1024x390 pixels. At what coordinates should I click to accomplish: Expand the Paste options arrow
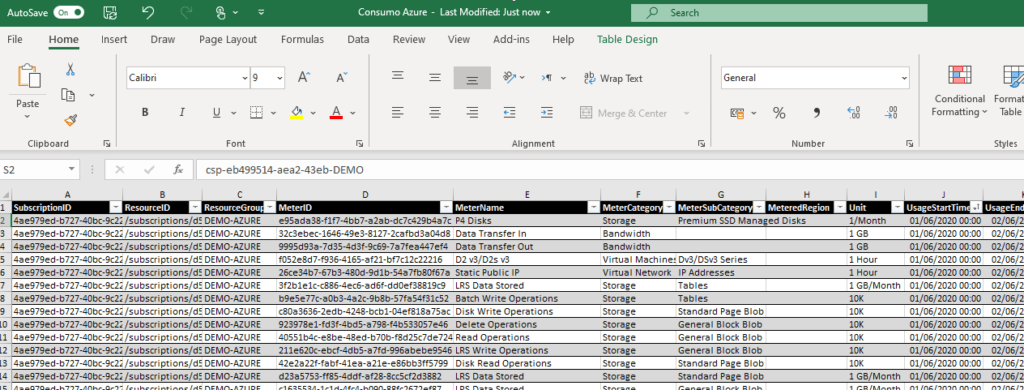[27, 116]
